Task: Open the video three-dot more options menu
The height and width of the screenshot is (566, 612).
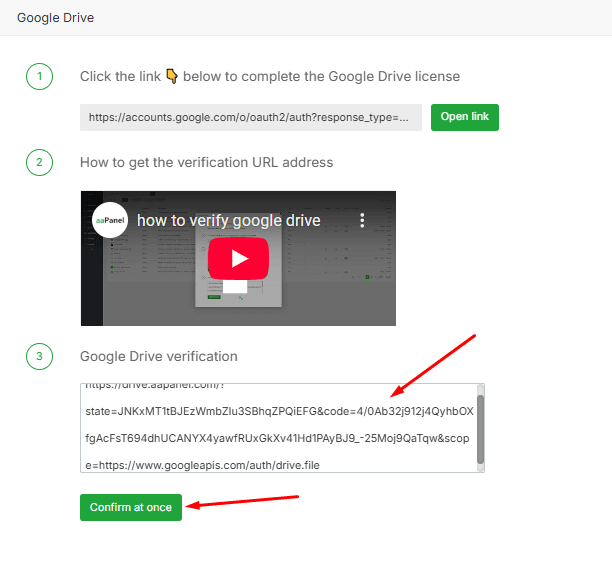Action: point(363,220)
